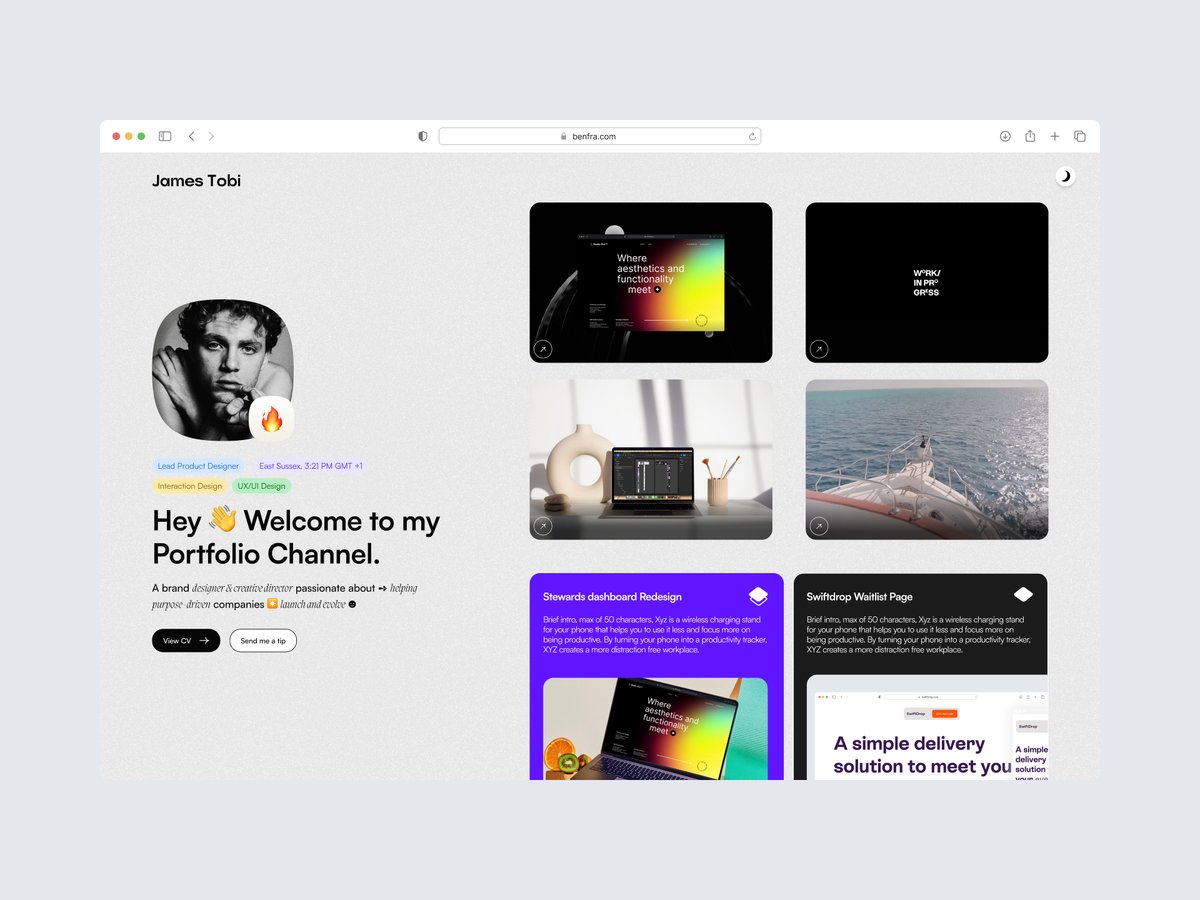The width and height of the screenshot is (1200, 900).
Task: Click the Send me a tip button
Action: click(x=263, y=640)
